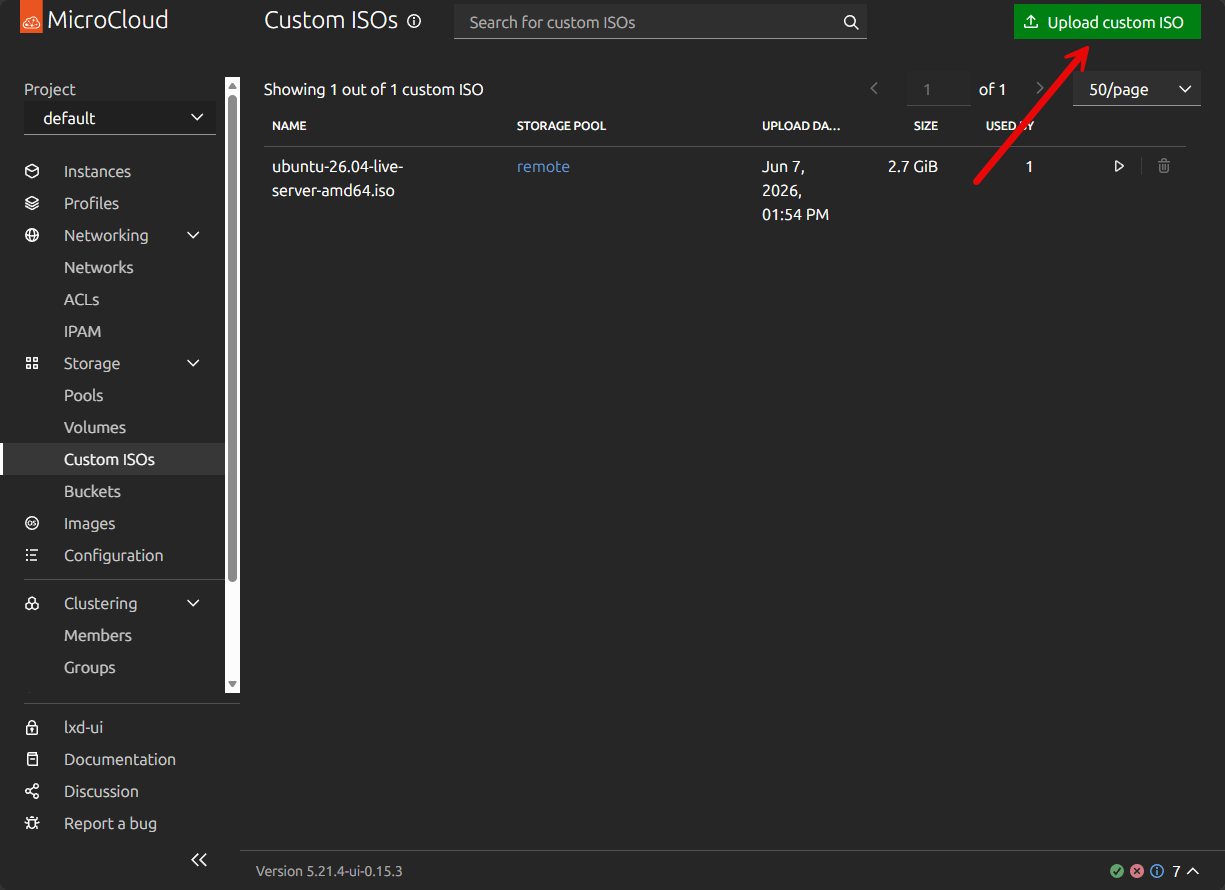Click the 2.7 GiB size cell
The height and width of the screenshot is (890, 1225).
coord(913,166)
